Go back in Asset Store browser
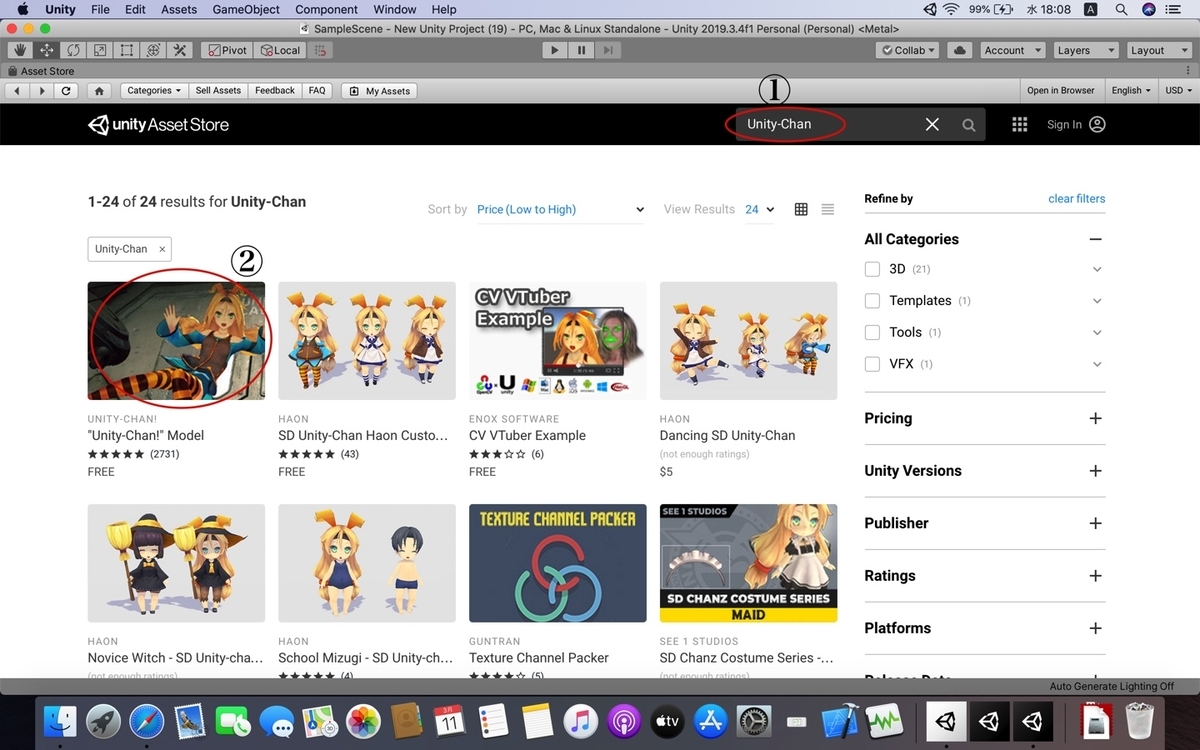 point(17,90)
